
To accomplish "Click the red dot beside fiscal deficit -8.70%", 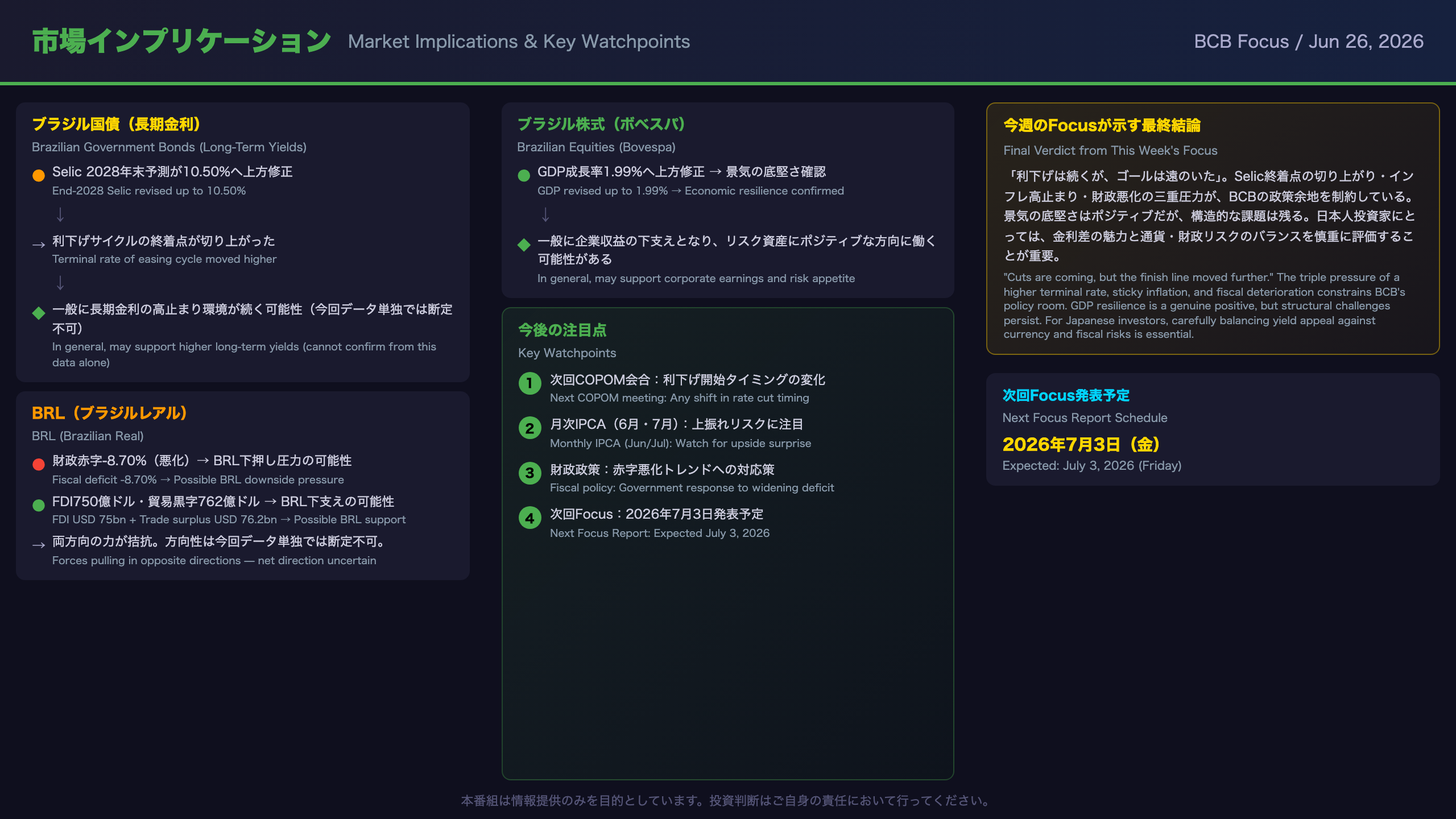I will click(x=39, y=464).
